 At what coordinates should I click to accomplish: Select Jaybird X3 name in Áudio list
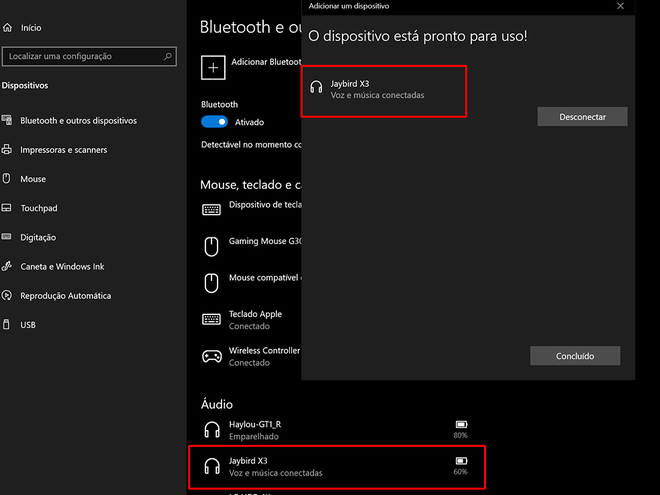pyautogui.click(x=248, y=461)
